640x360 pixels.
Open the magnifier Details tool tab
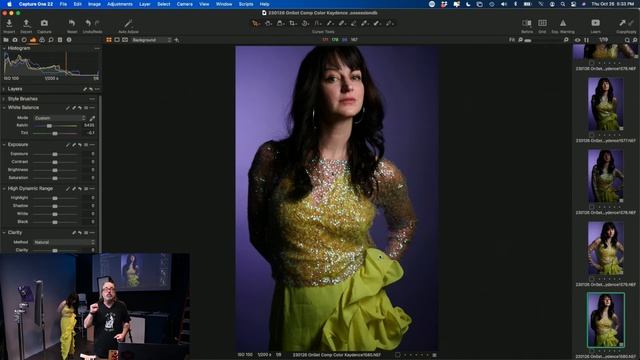point(51,40)
